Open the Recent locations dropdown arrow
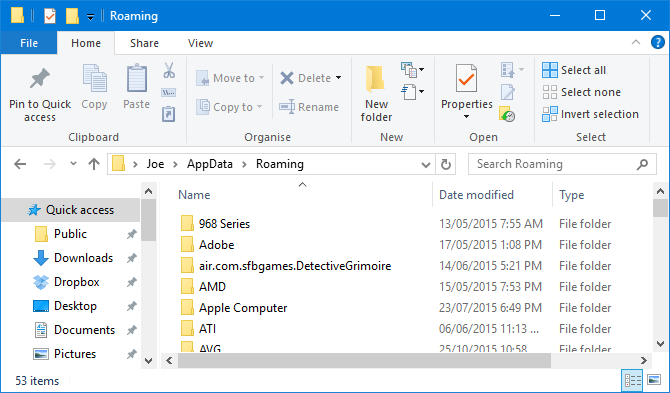670x393 pixels. click(73, 164)
